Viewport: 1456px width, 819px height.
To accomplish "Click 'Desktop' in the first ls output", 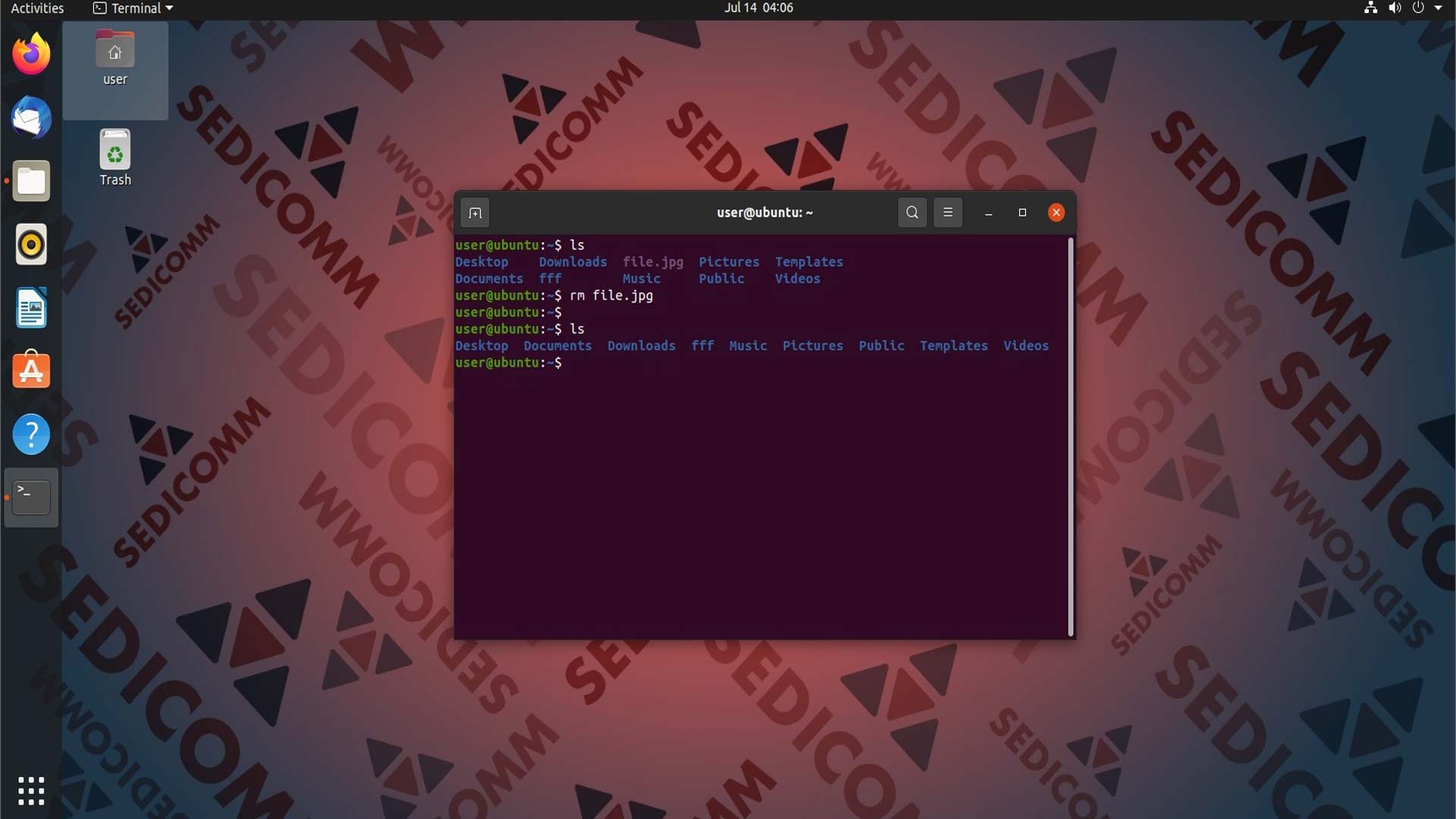I will point(482,262).
